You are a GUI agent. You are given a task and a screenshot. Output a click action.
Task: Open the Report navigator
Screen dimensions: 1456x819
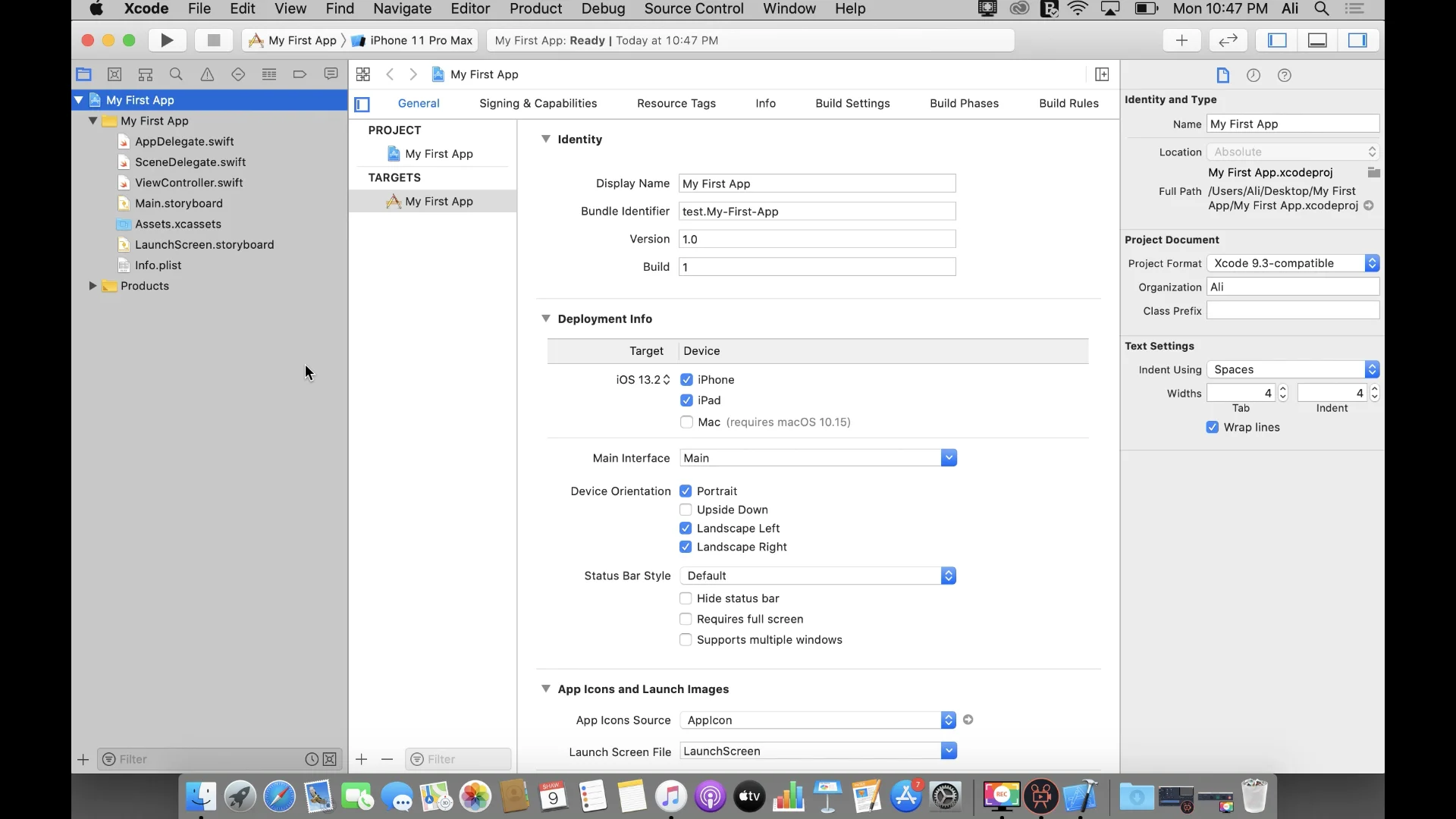coord(331,74)
